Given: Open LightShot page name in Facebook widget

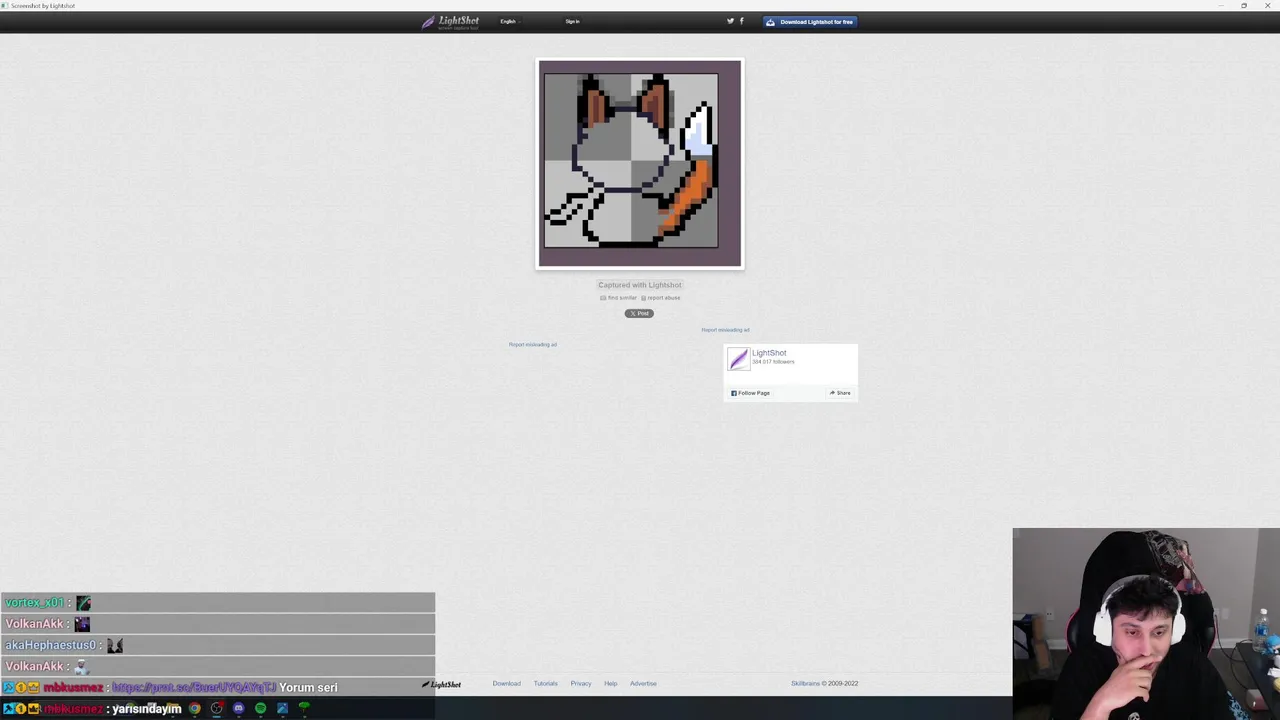Looking at the screenshot, I should [x=769, y=353].
